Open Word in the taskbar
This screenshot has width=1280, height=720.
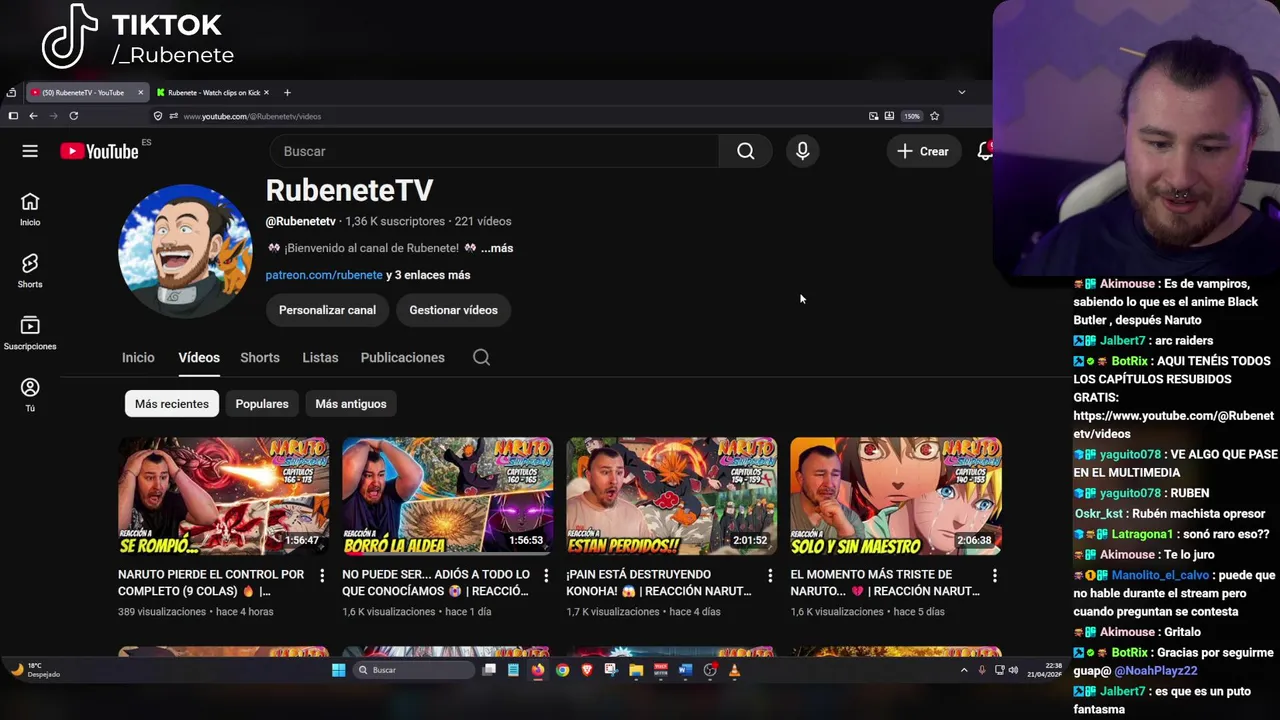685,670
